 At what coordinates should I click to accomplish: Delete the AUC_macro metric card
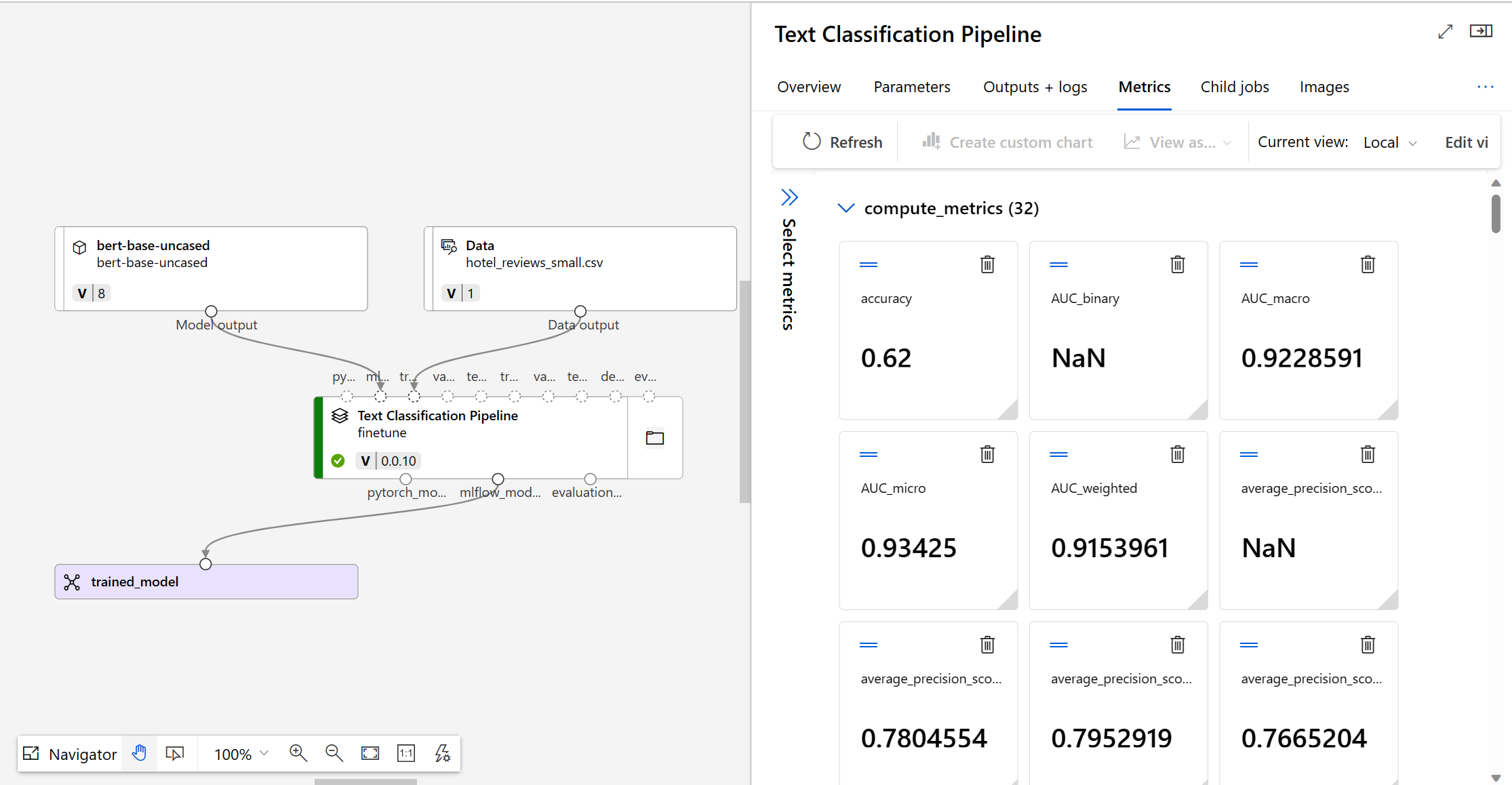coord(1368,264)
